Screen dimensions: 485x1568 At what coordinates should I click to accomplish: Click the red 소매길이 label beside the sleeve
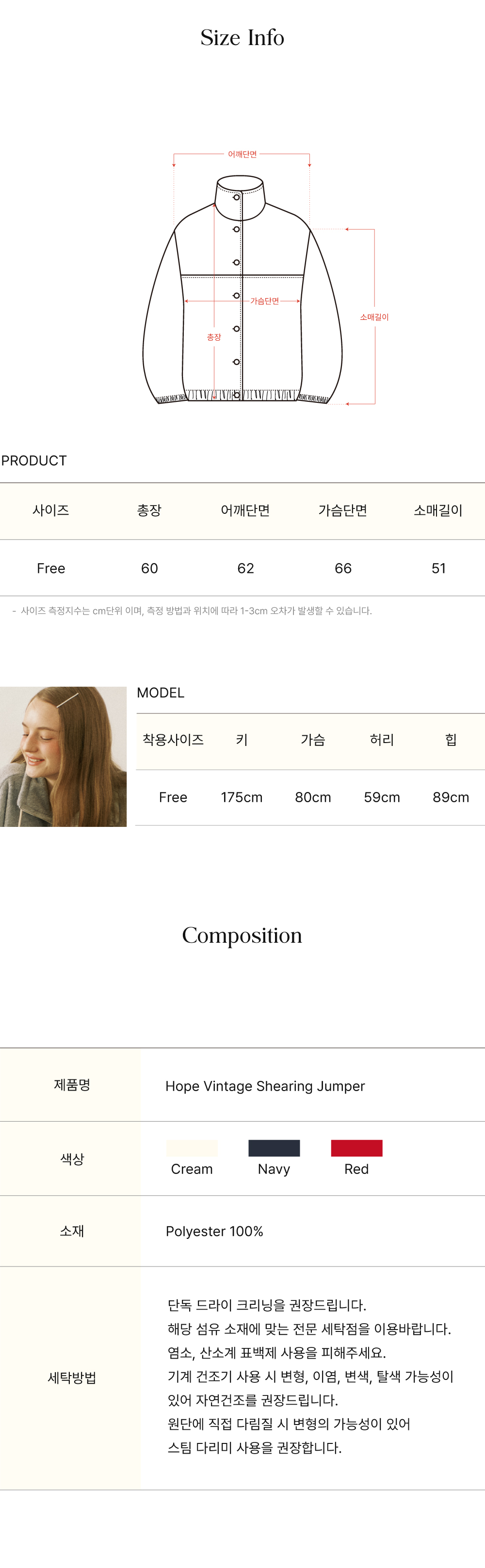pyautogui.click(x=374, y=317)
